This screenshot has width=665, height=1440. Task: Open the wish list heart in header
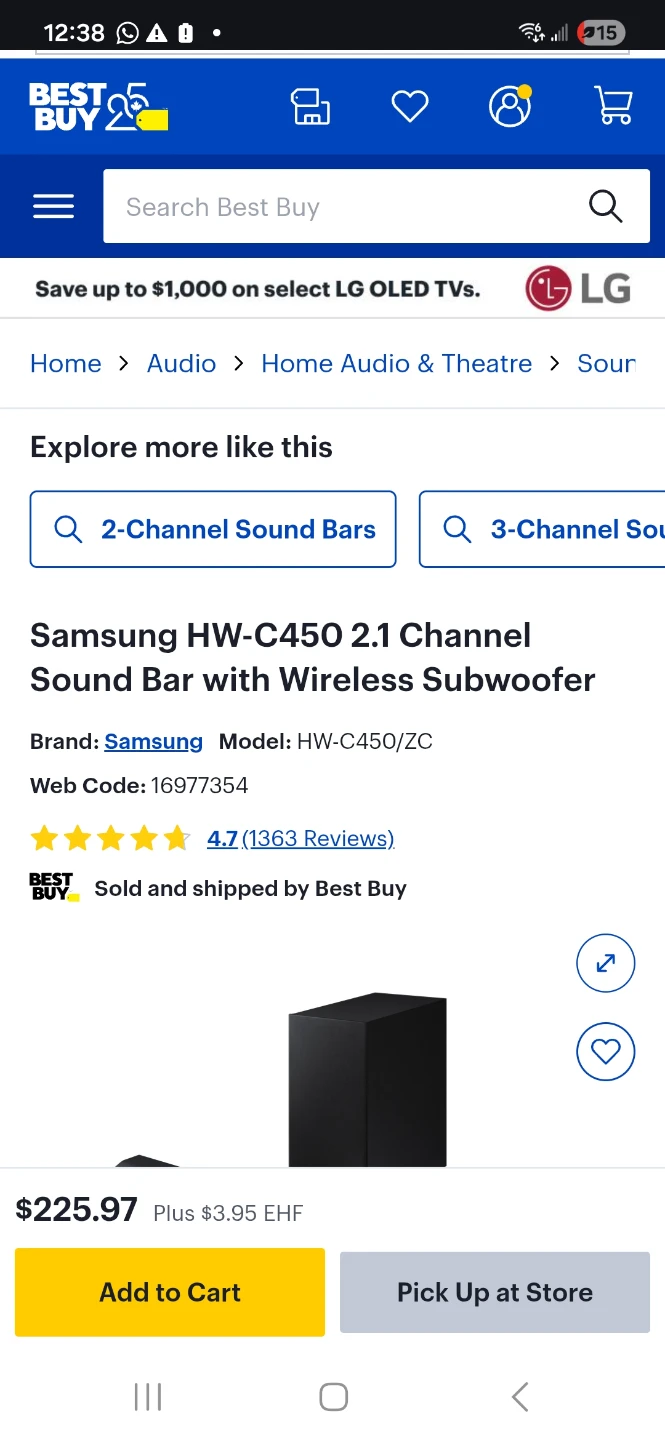409,106
